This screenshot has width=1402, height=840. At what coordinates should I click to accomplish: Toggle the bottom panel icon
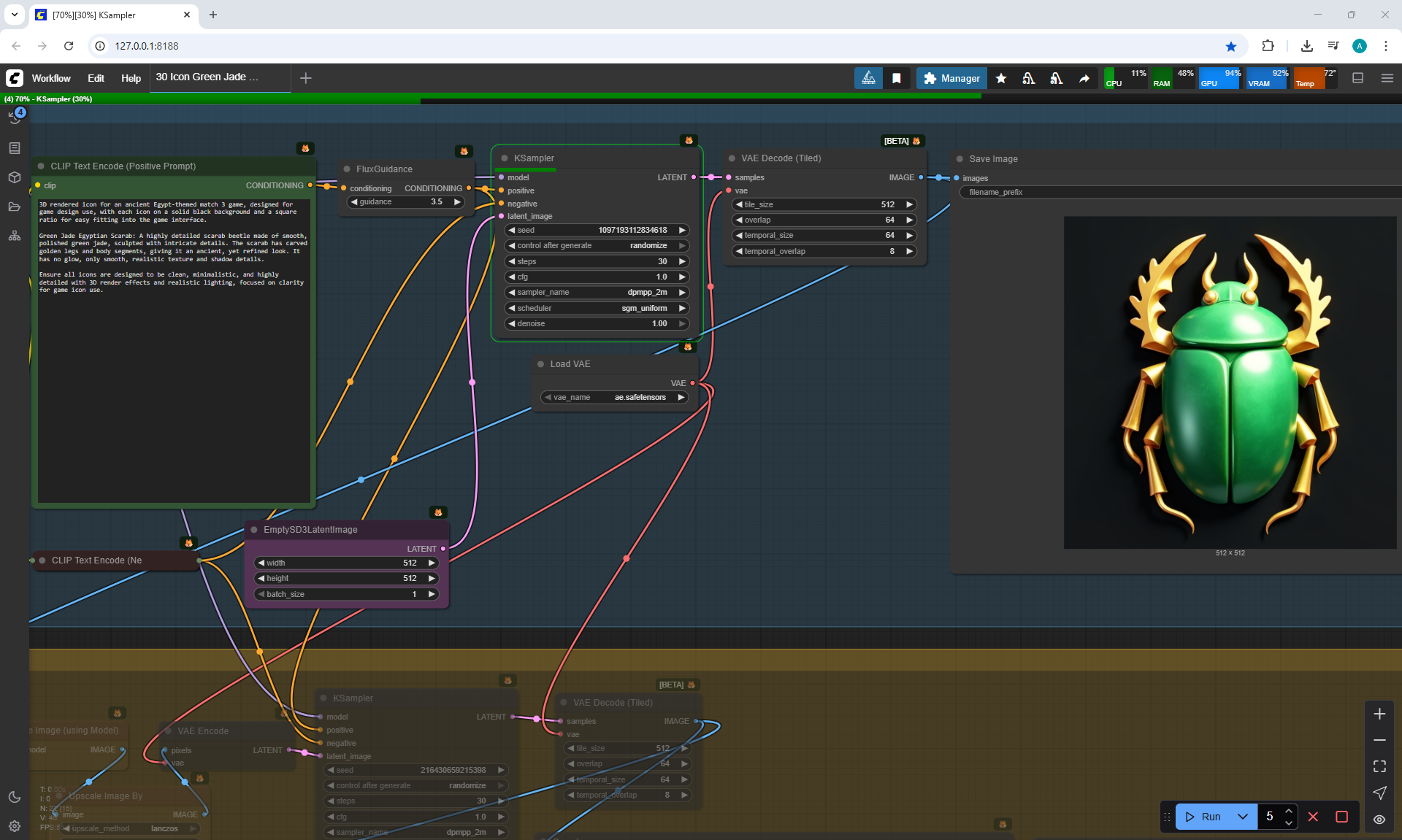click(1357, 78)
